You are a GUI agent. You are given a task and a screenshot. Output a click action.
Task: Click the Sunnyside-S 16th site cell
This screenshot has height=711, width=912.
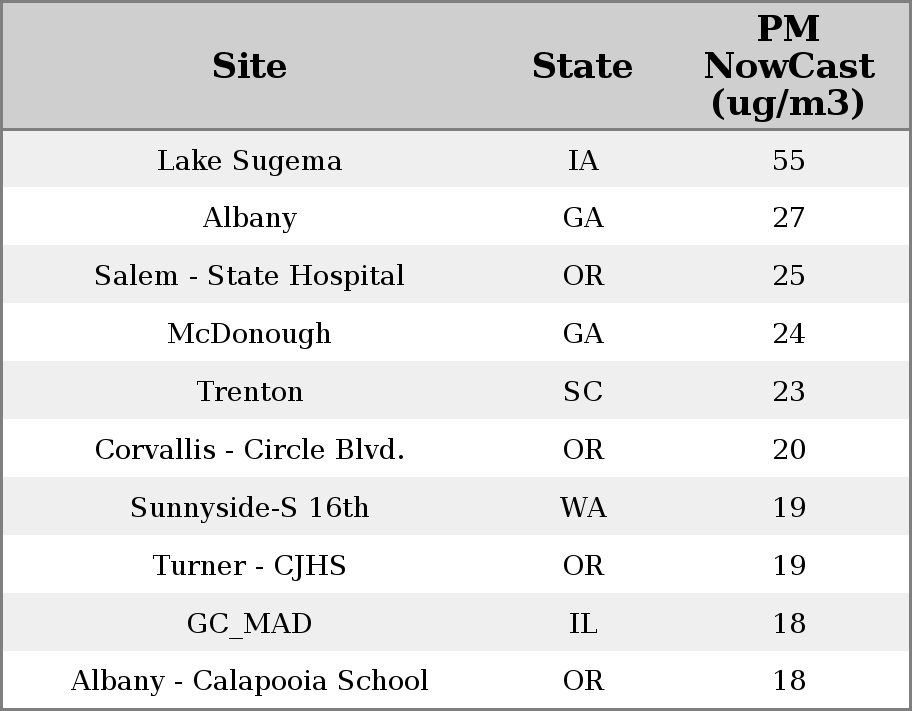coord(249,507)
